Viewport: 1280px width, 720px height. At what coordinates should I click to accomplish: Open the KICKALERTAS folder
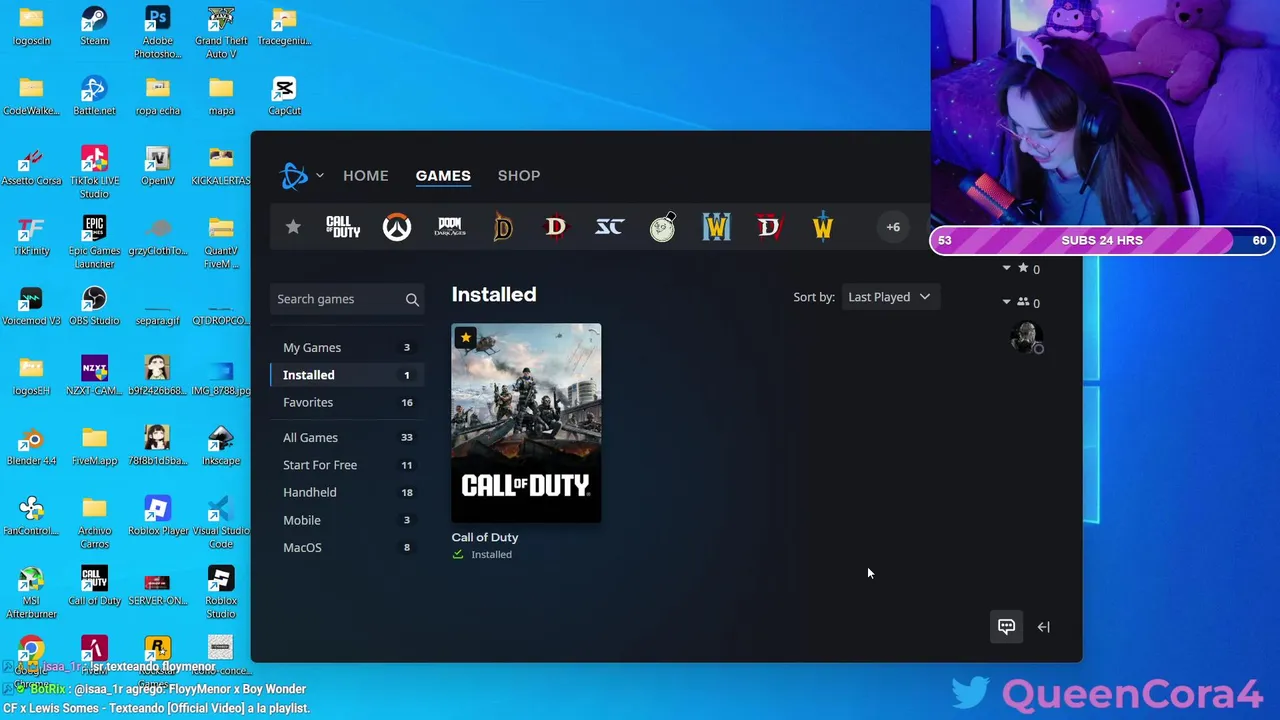click(221, 166)
